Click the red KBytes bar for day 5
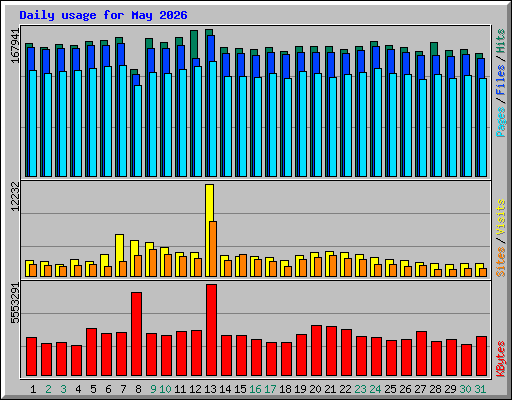512x400 pixels. [x=91, y=352]
